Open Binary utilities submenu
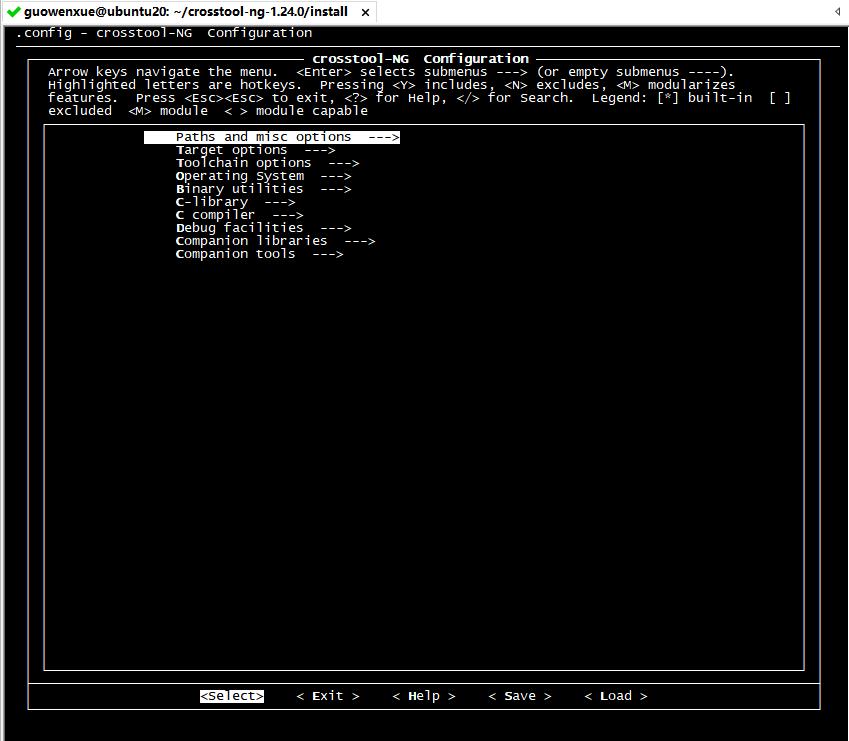This screenshot has height=741, width=849. [264, 189]
